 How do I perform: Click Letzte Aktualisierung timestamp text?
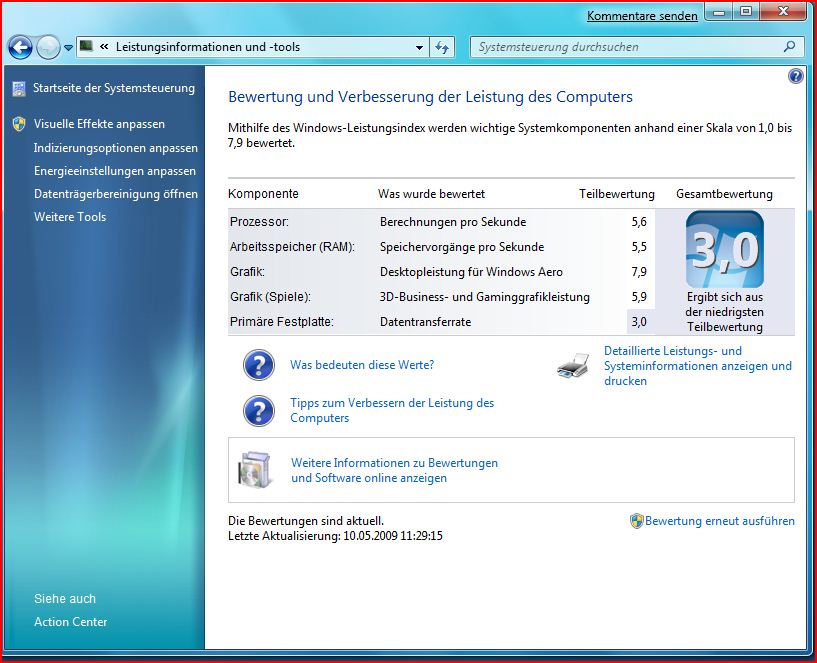click(x=335, y=536)
